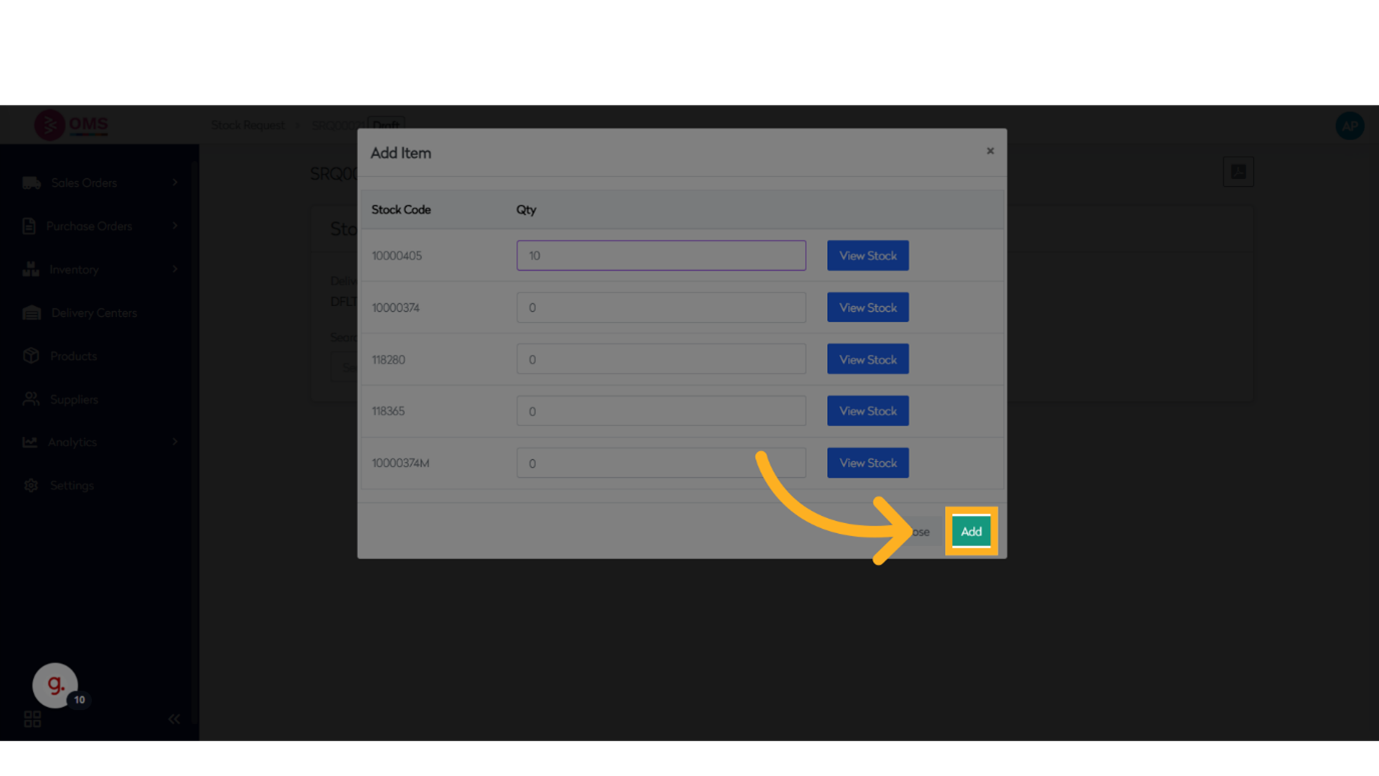Close the Add Item dialog with X
The image size is (1379, 776).
pos(990,151)
